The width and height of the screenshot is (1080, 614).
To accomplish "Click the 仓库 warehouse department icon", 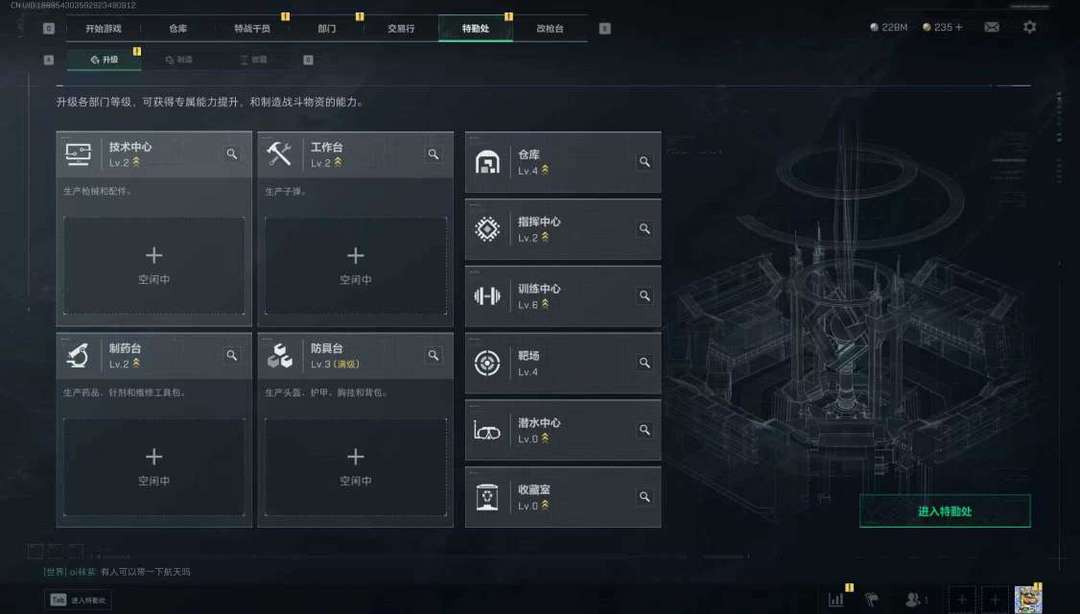I will pyautogui.click(x=488, y=162).
